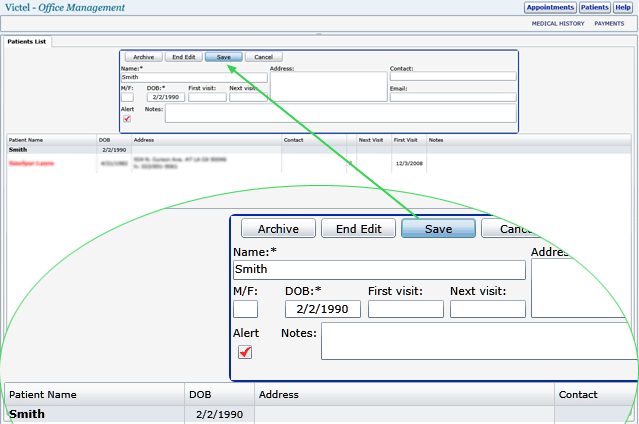Click the fully visible Cancel button

click(264, 57)
